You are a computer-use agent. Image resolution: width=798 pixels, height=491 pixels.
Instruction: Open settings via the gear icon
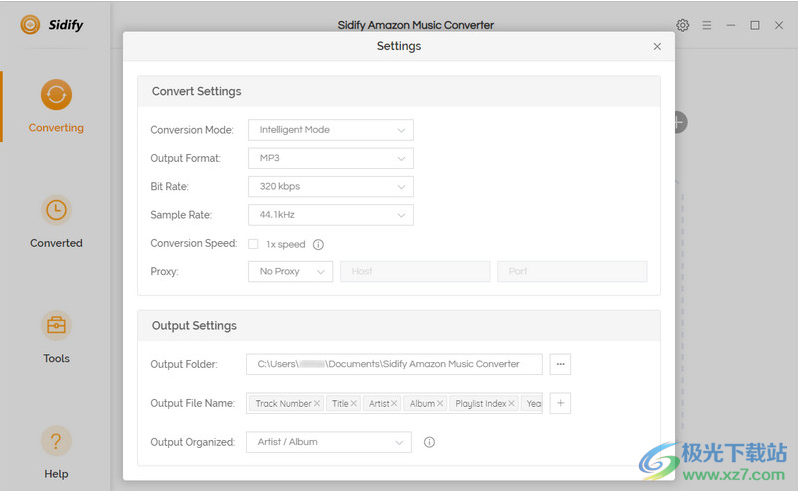point(682,25)
